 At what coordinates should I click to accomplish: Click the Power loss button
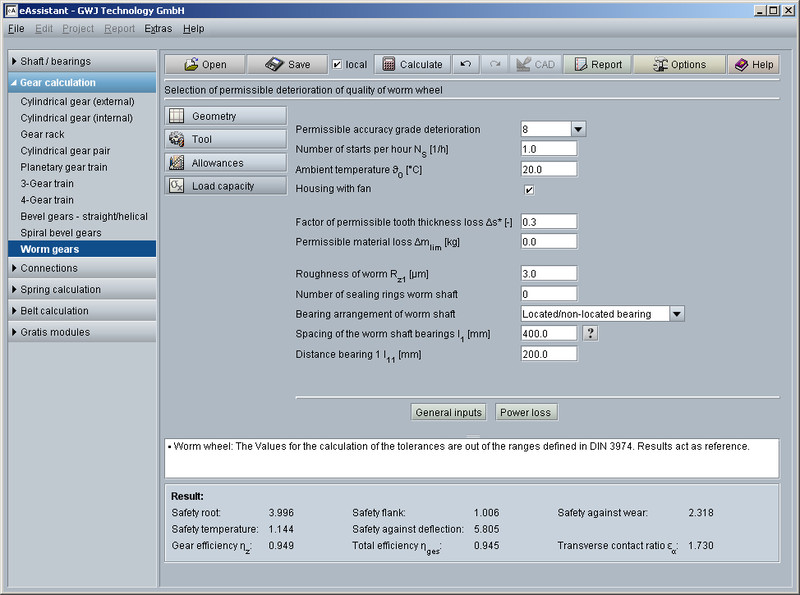[x=526, y=412]
